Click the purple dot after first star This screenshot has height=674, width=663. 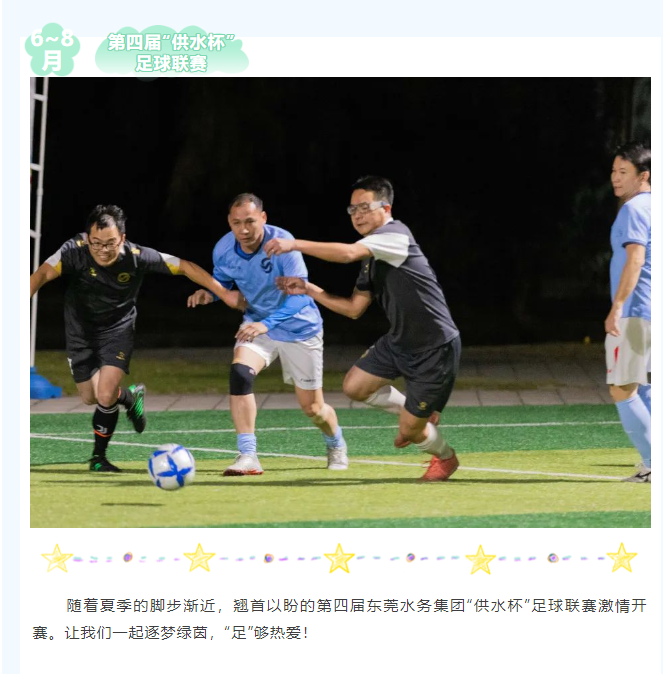128,558
